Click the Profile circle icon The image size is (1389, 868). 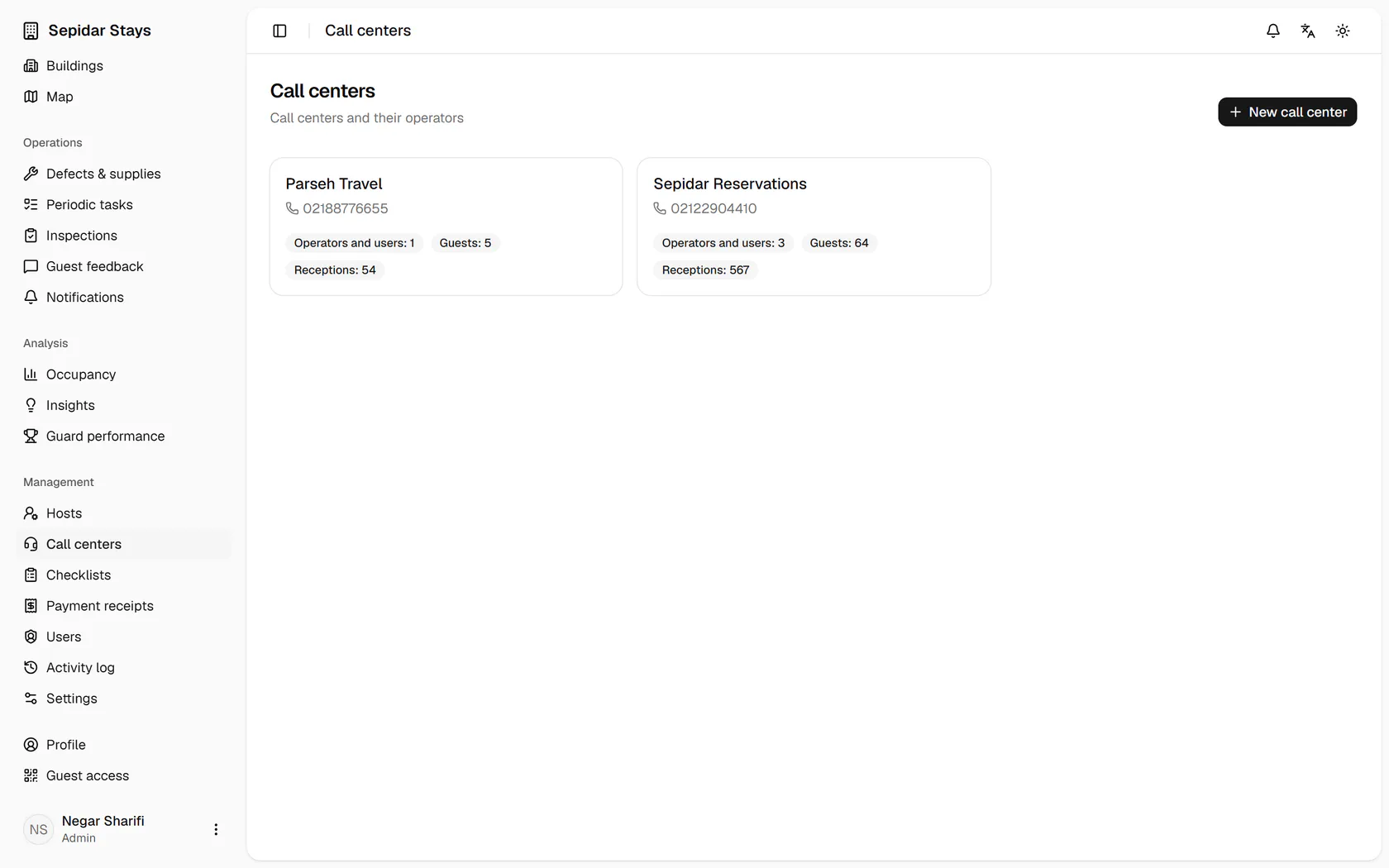31,745
